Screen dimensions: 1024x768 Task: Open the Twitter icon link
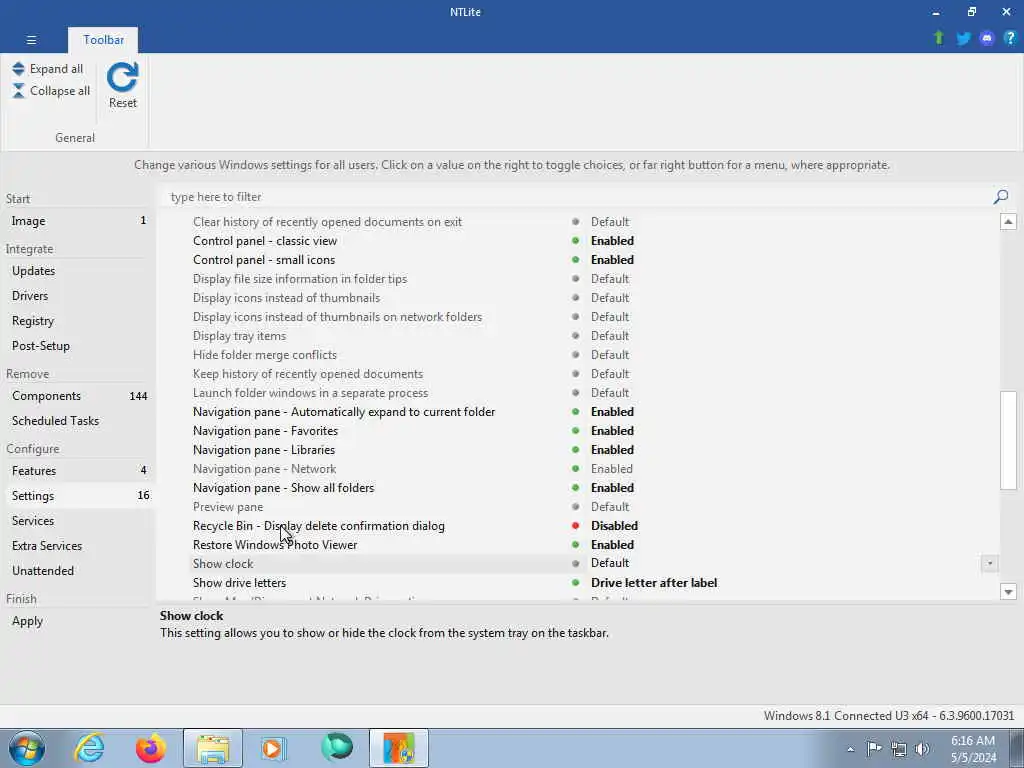963,39
